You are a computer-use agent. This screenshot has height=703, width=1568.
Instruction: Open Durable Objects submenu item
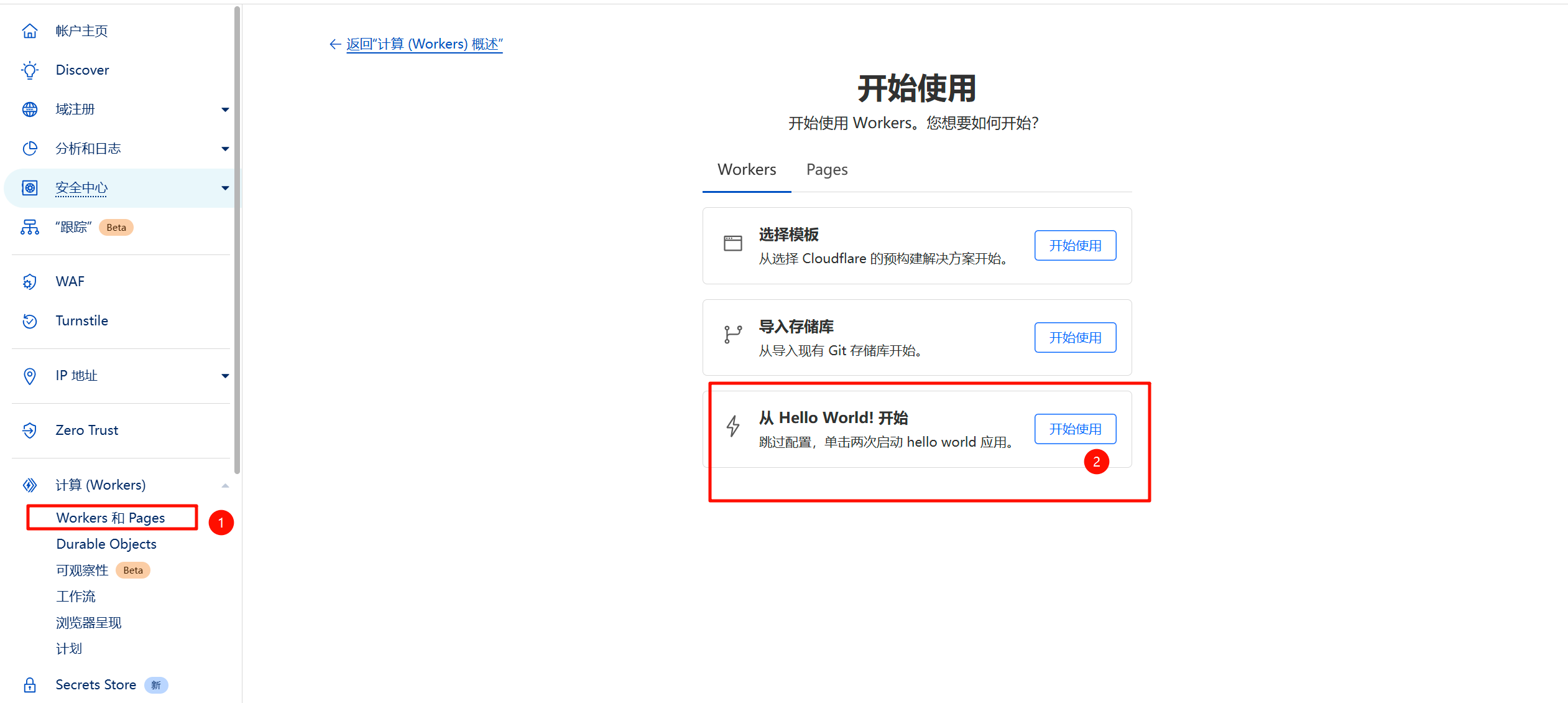tap(106, 544)
